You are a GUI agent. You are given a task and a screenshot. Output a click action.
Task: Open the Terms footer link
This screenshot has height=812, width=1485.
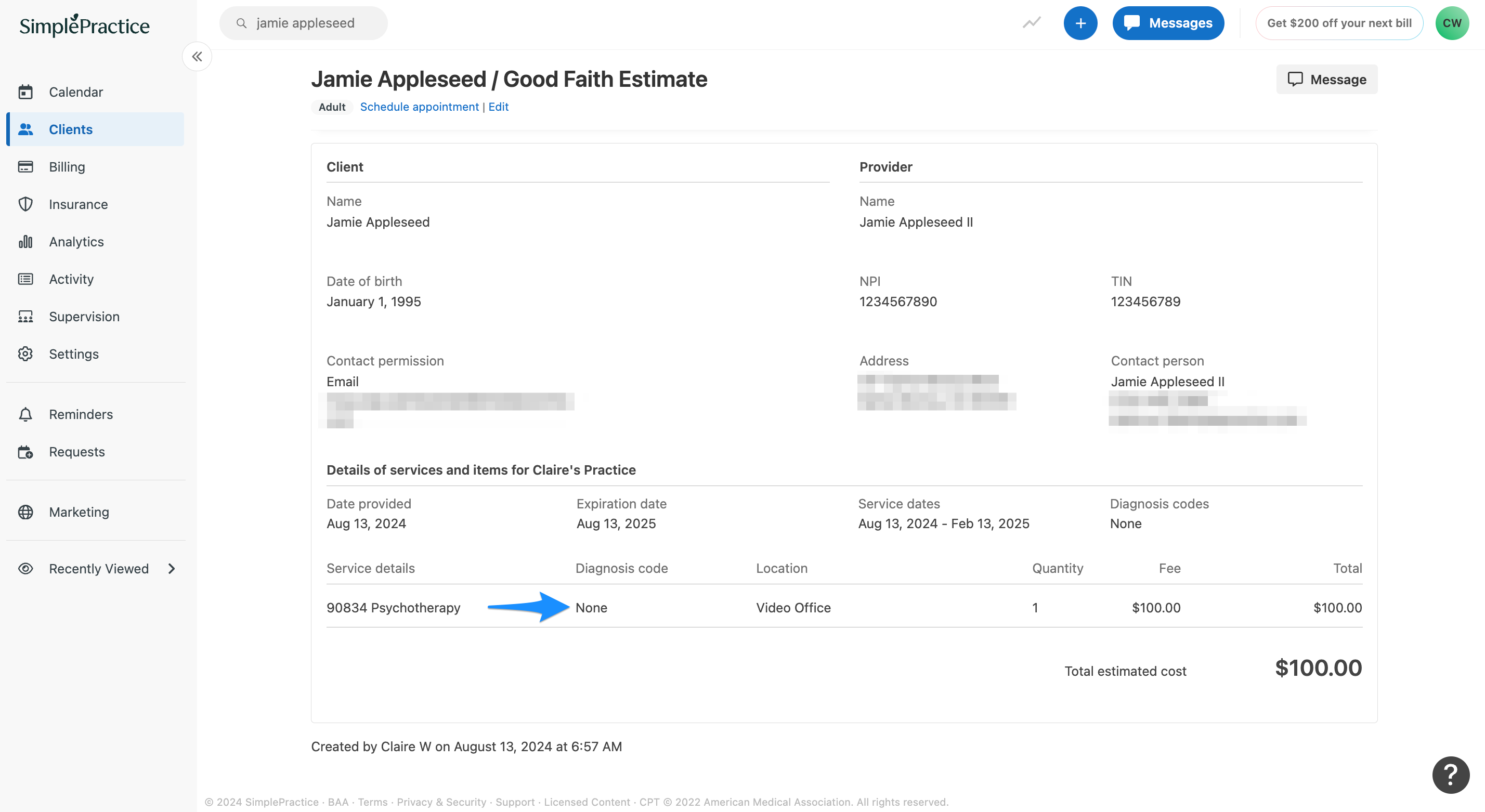tap(372, 802)
